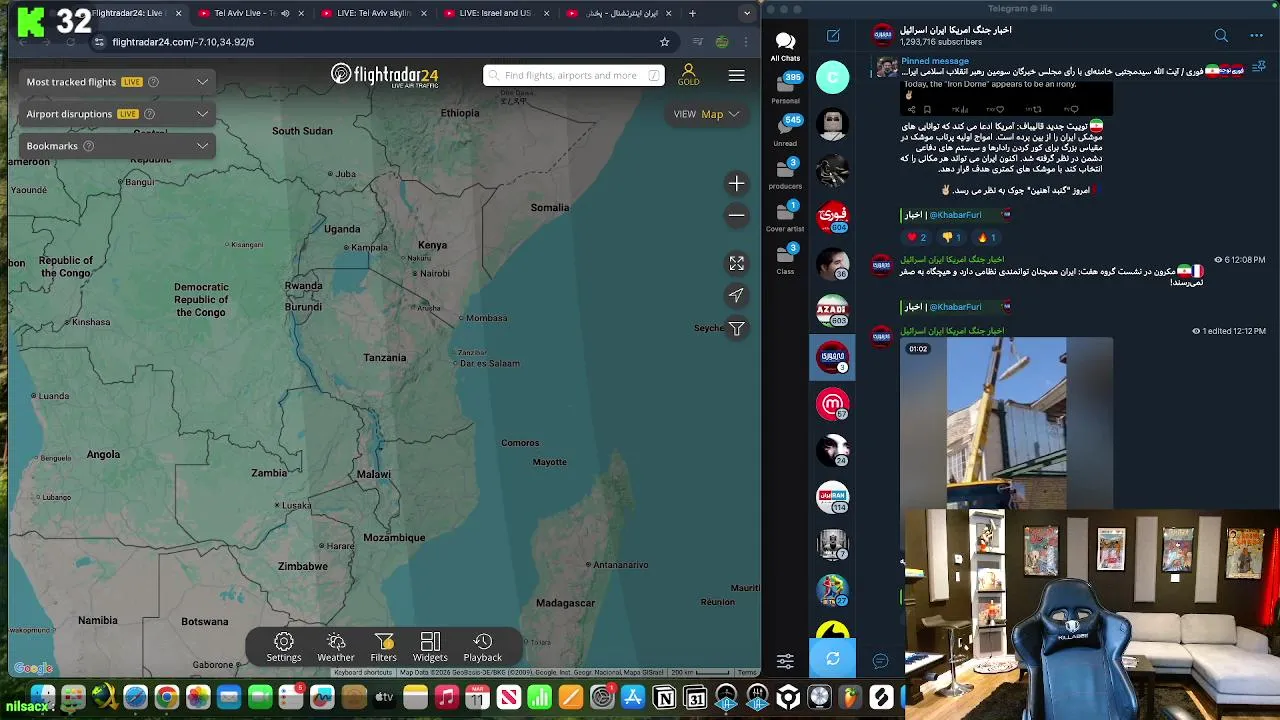
Task: Open the Filters toolbar item
Action: pyautogui.click(x=383, y=647)
